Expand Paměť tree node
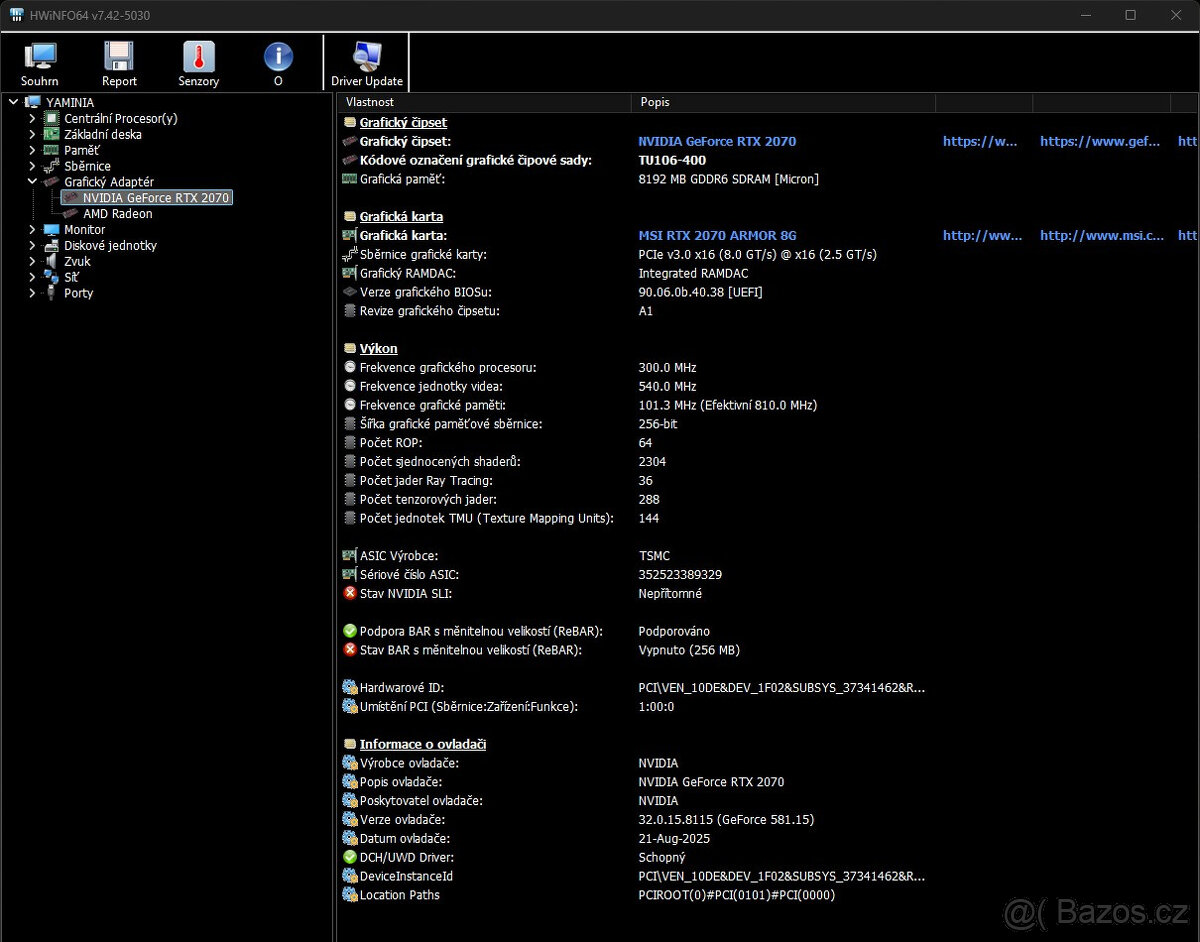The image size is (1200, 942). pyautogui.click(x=32, y=150)
